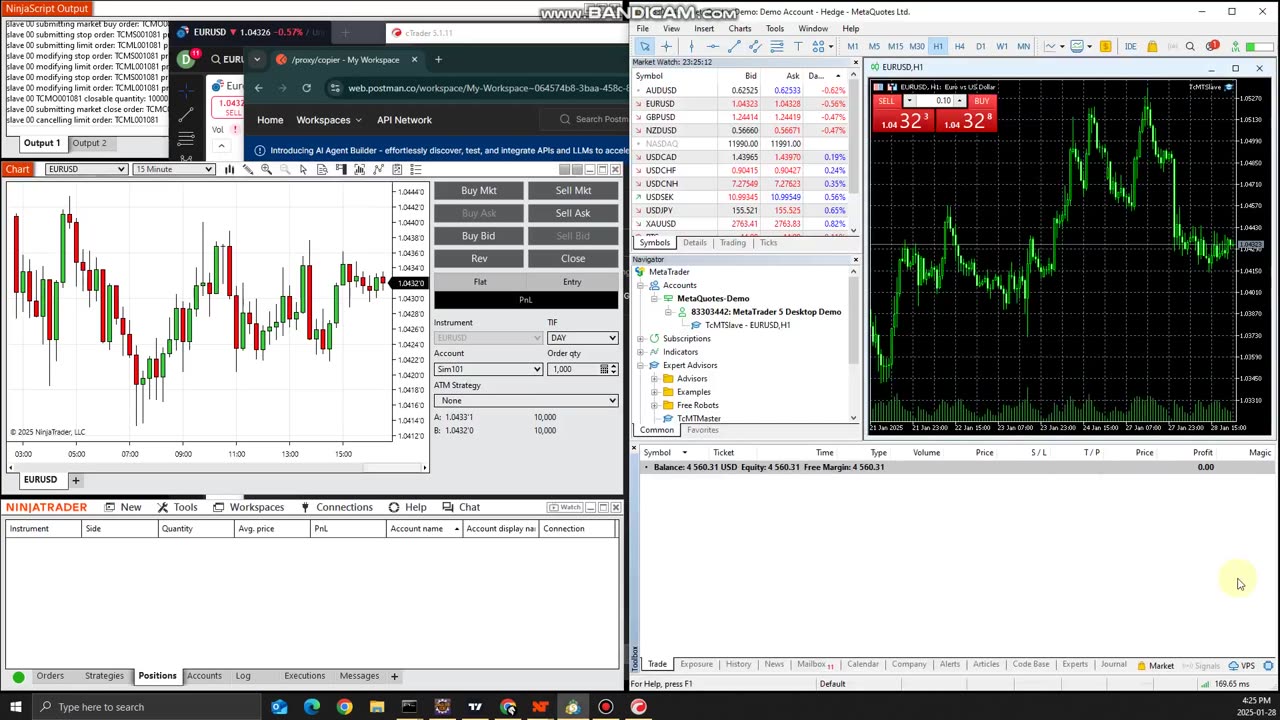
Task: Select the crosshair tool in MetaTrader toolbar
Action: (x=666, y=46)
